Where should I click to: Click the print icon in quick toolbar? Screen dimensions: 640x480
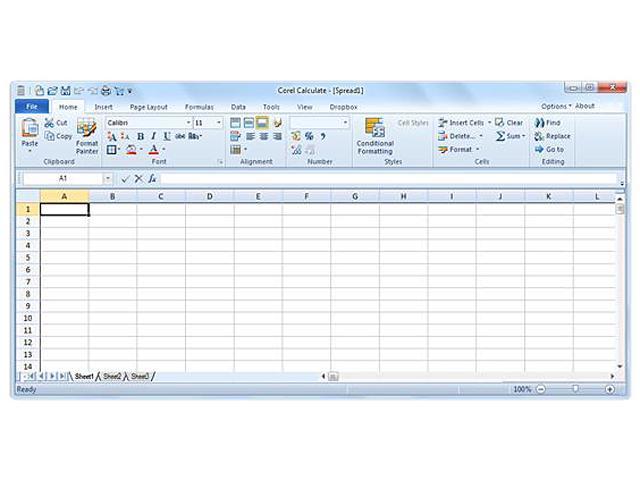tap(106, 90)
